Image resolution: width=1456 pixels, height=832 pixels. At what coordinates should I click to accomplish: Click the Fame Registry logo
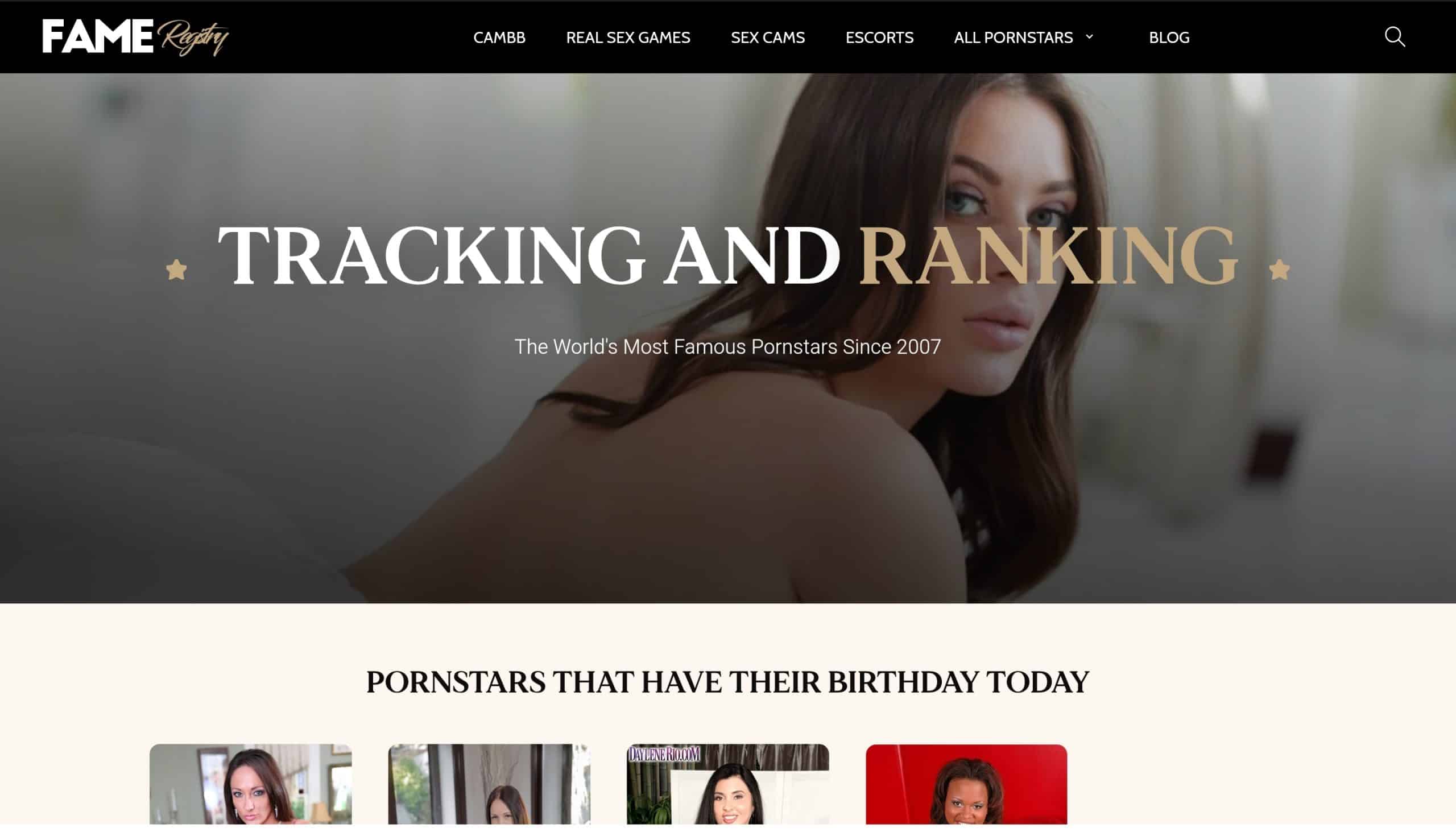135,37
